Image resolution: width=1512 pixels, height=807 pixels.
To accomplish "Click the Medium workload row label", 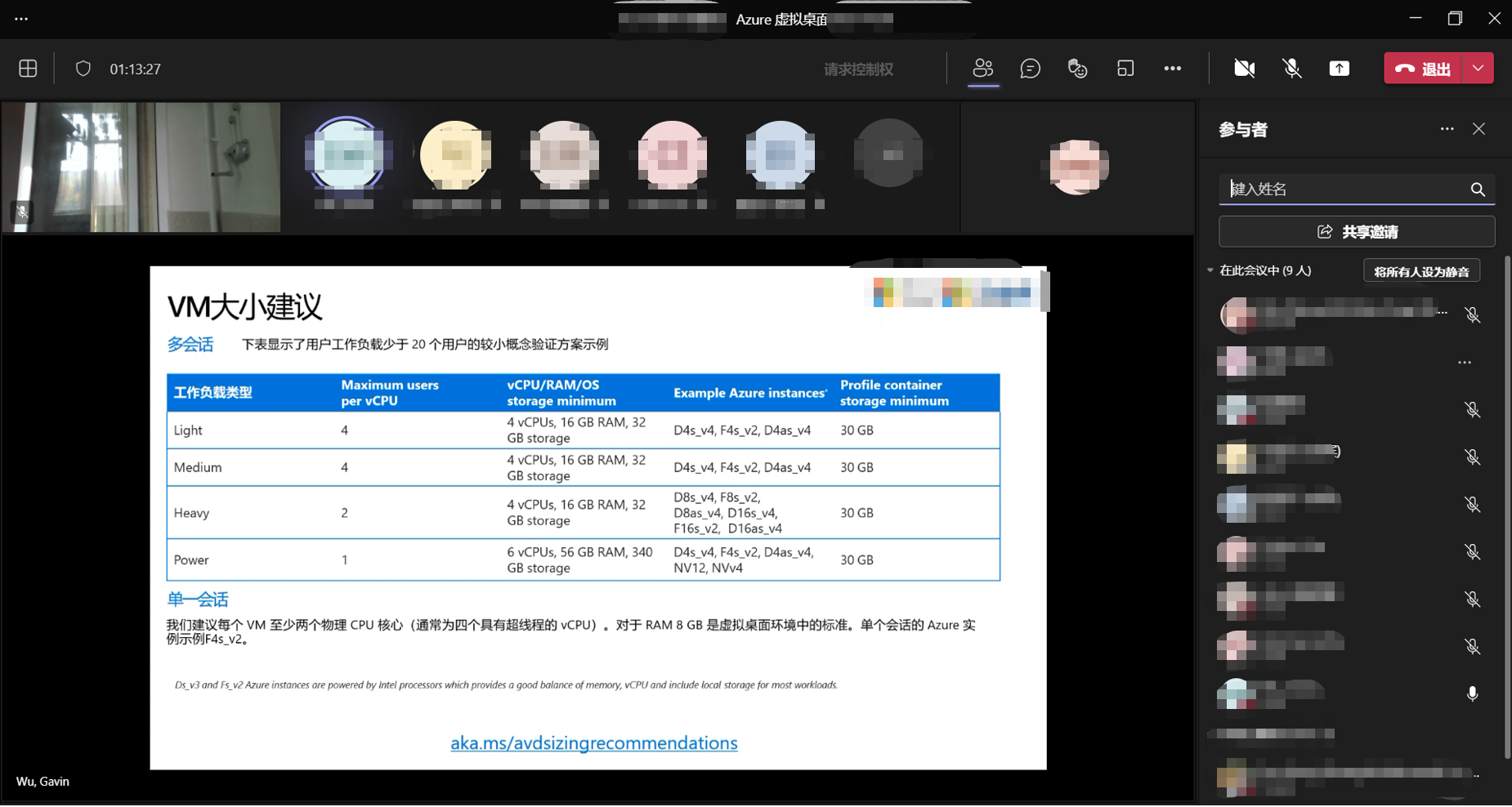I will pyautogui.click(x=198, y=467).
